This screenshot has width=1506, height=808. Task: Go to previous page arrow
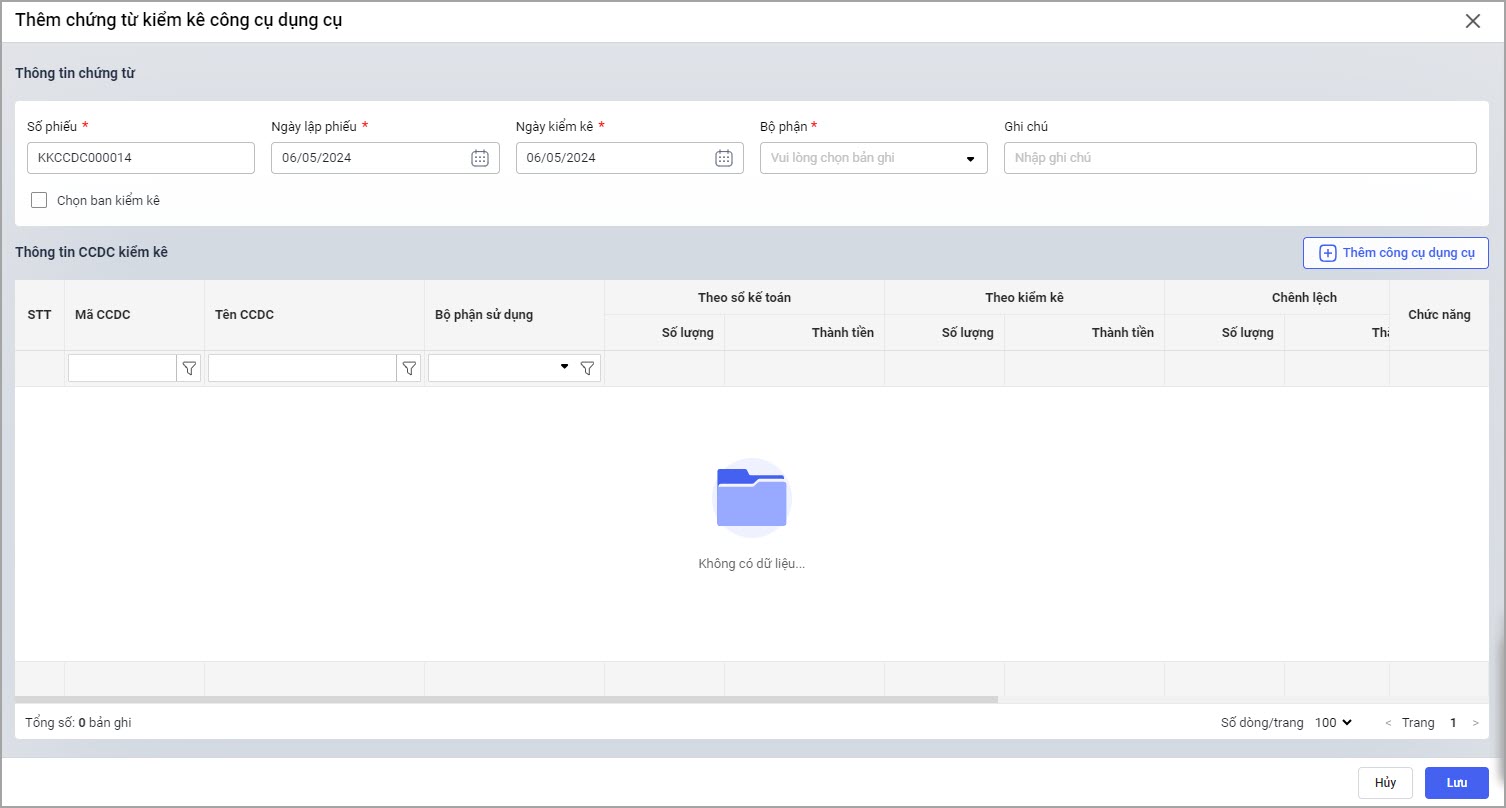[1388, 723]
